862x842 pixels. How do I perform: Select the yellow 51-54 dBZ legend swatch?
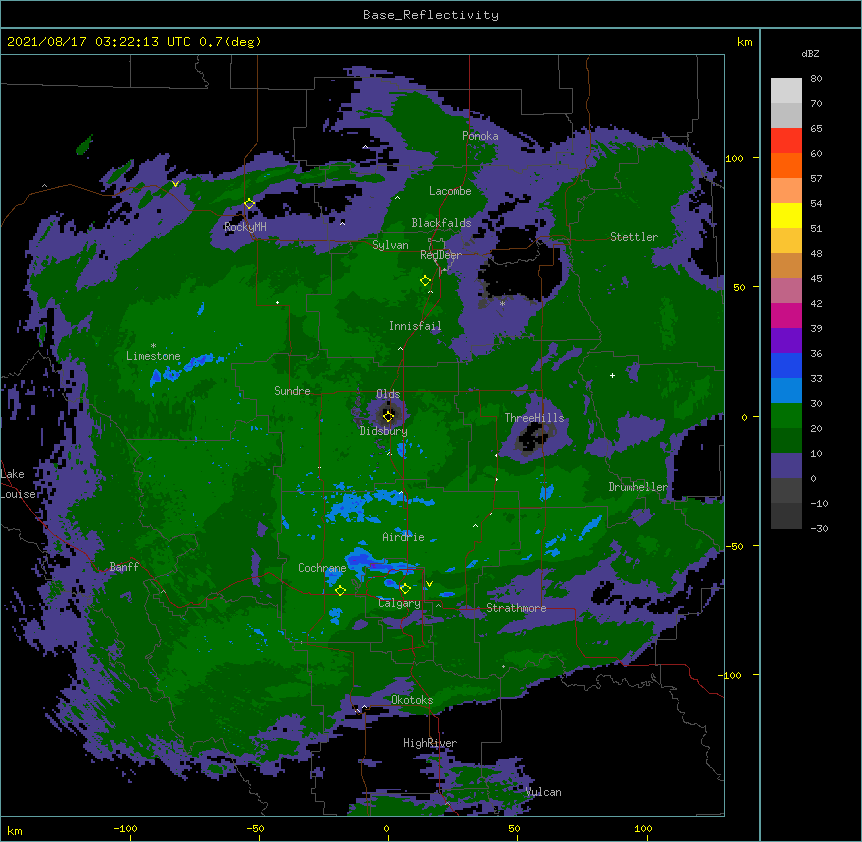click(786, 215)
